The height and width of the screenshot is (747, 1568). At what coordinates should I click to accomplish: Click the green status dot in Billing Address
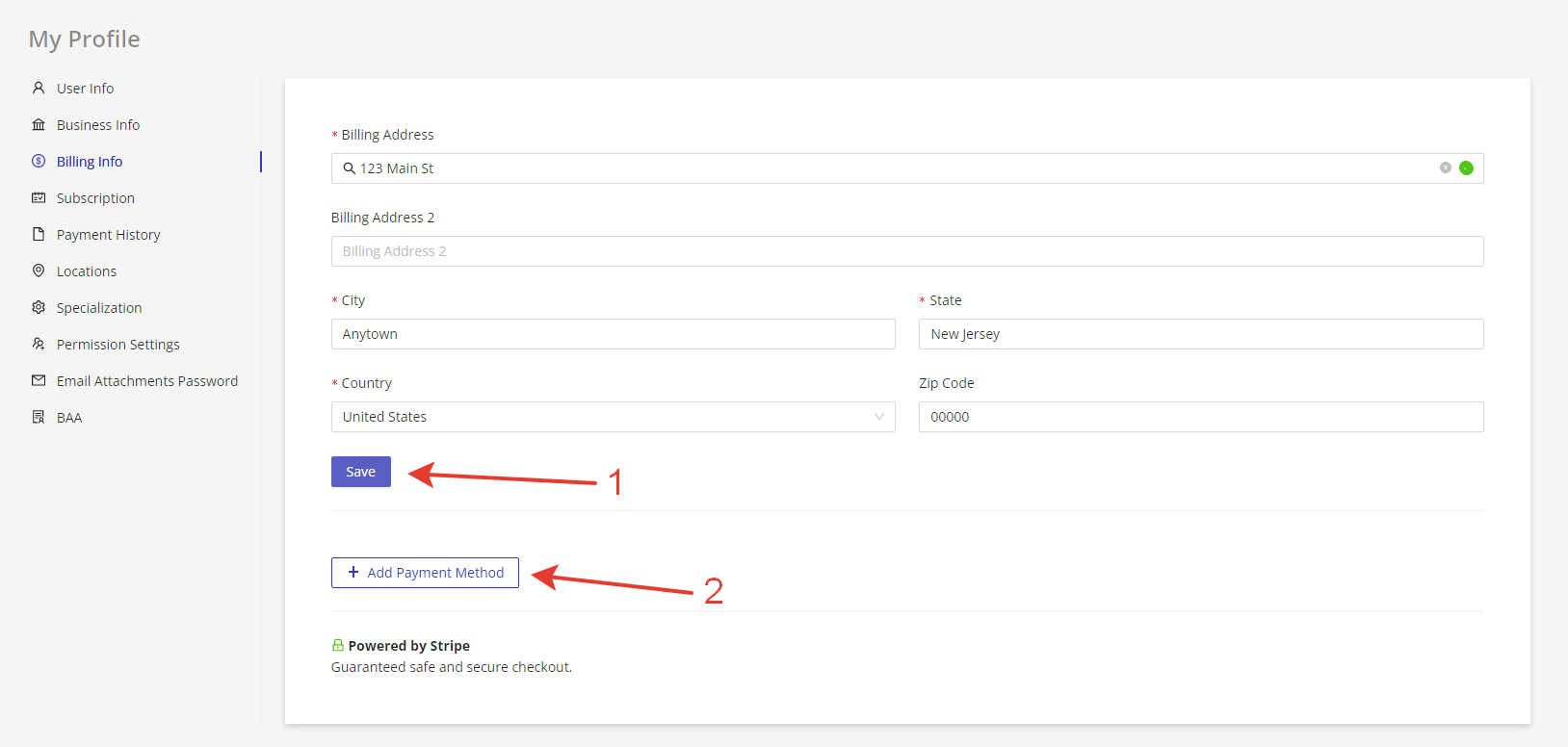[1466, 168]
